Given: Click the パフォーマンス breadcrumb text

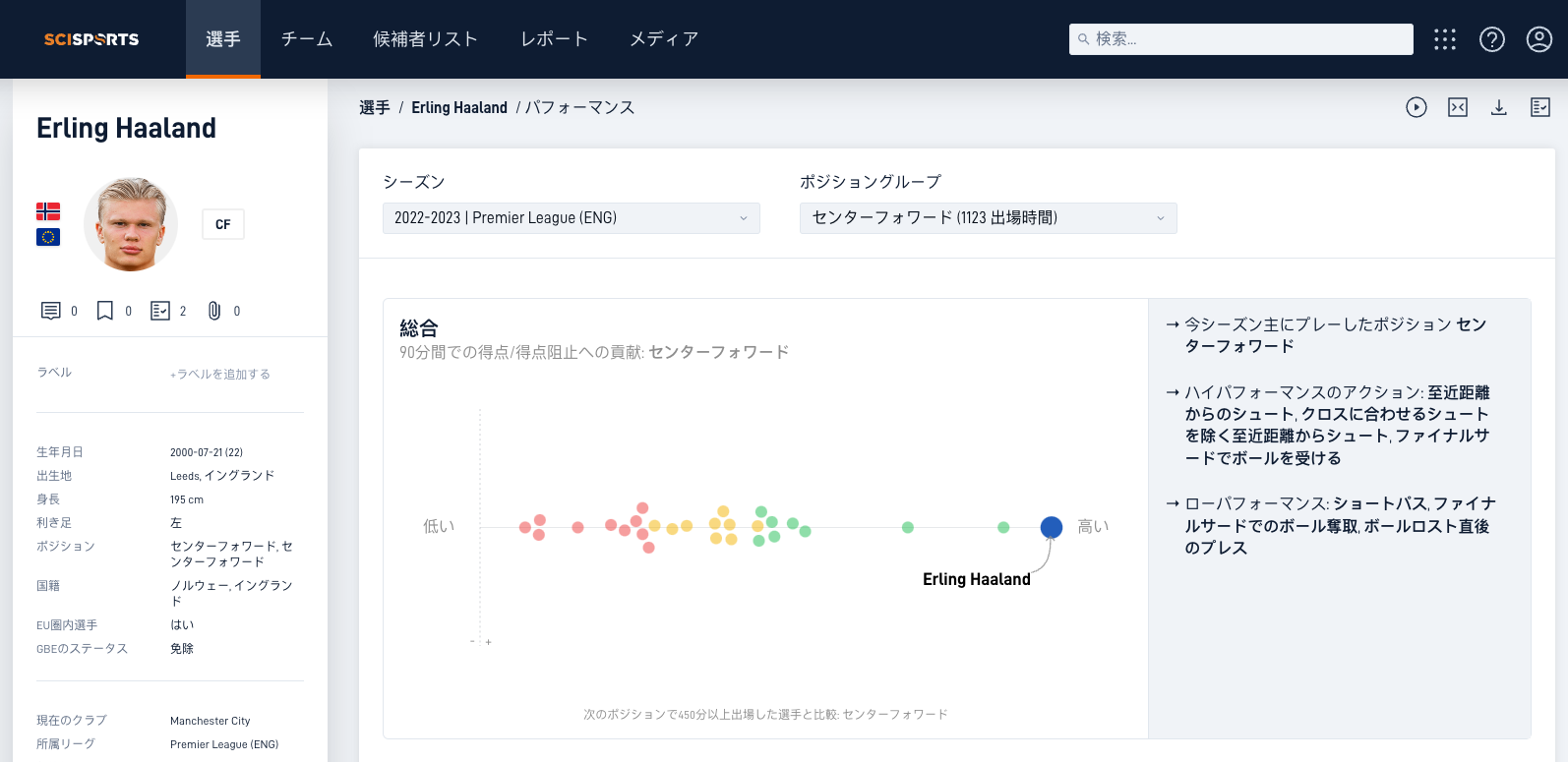Looking at the screenshot, I should [x=579, y=107].
